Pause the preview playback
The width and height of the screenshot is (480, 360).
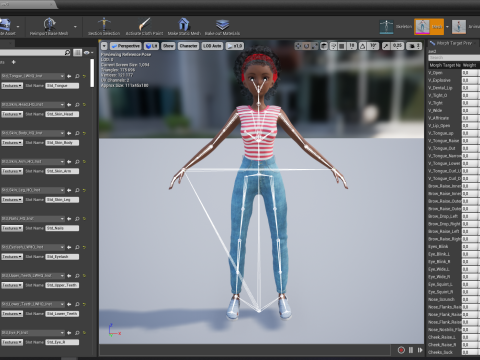click(411, 350)
